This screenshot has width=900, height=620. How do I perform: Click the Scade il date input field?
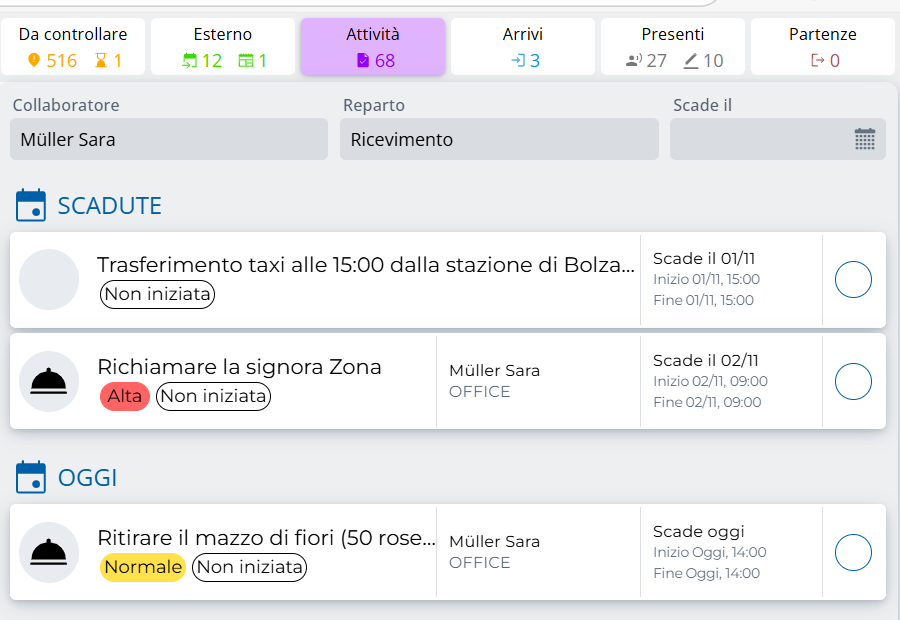pos(760,140)
